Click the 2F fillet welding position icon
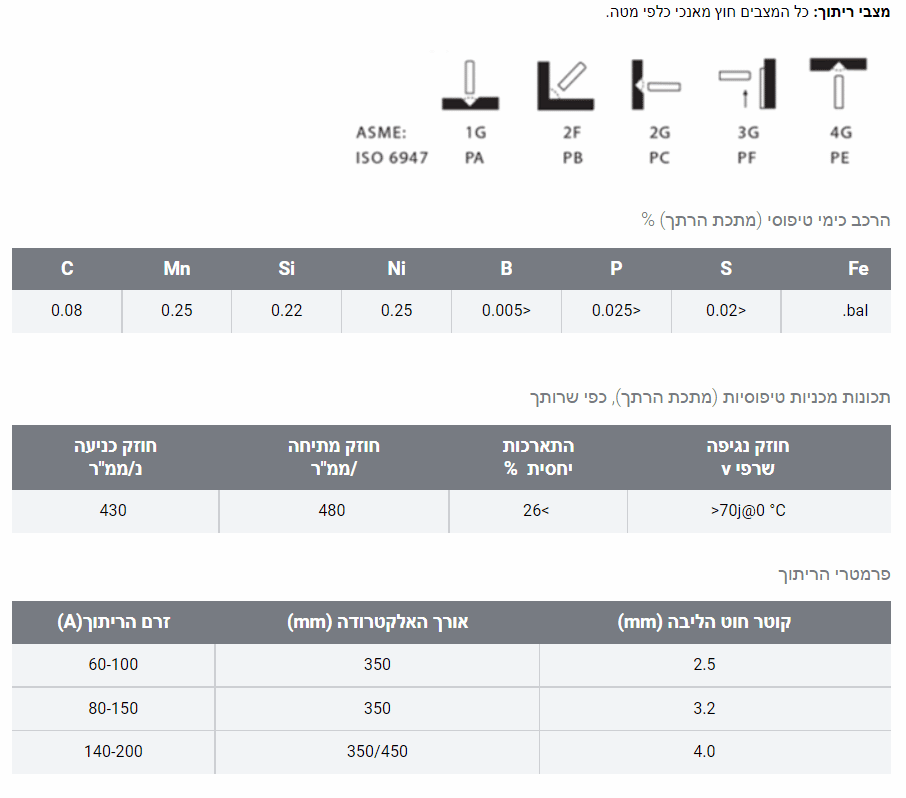Image resolution: width=906 pixels, height=798 pixels. 565,85
